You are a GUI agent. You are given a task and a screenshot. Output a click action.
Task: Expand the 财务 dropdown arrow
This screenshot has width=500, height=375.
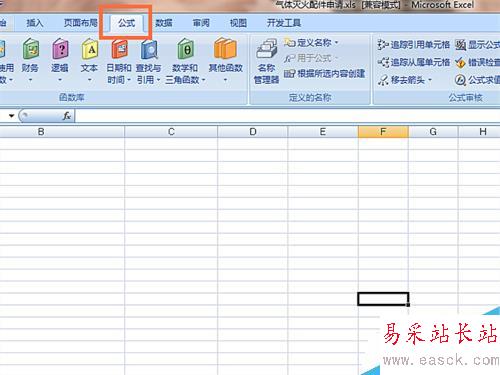coord(30,80)
